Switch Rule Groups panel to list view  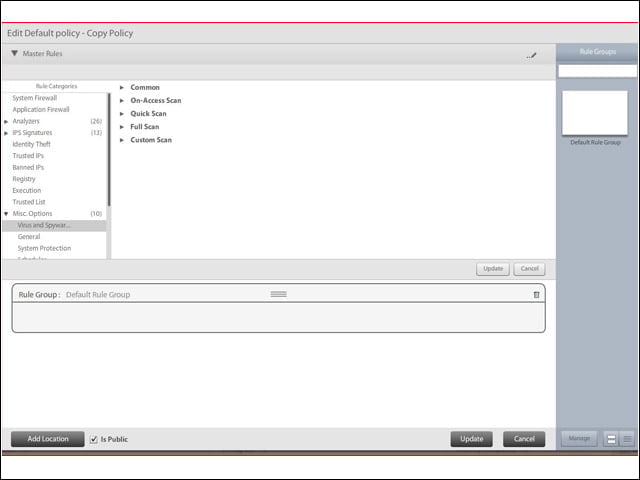[627, 439]
